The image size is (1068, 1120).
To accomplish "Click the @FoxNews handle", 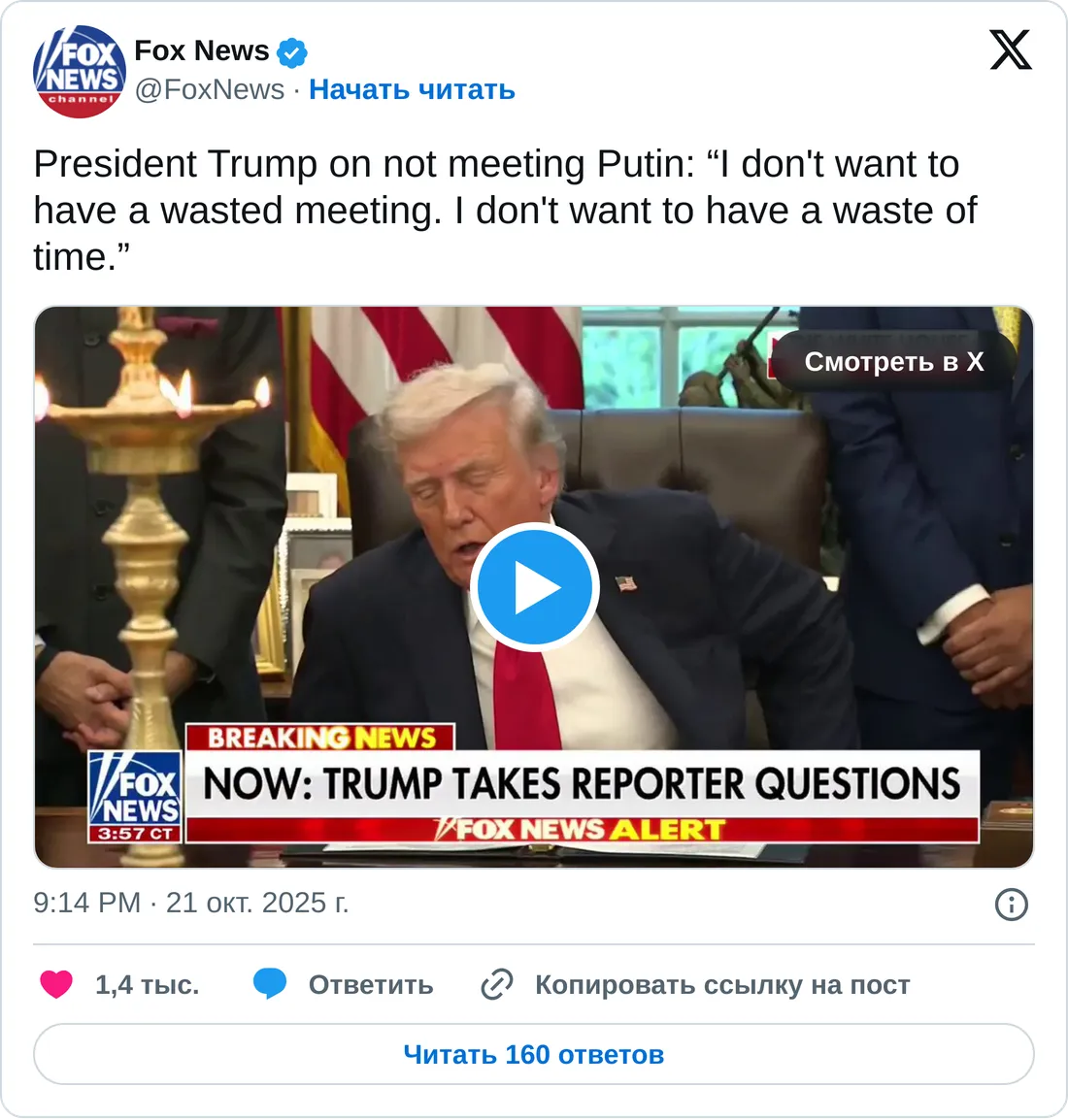I will (210, 90).
